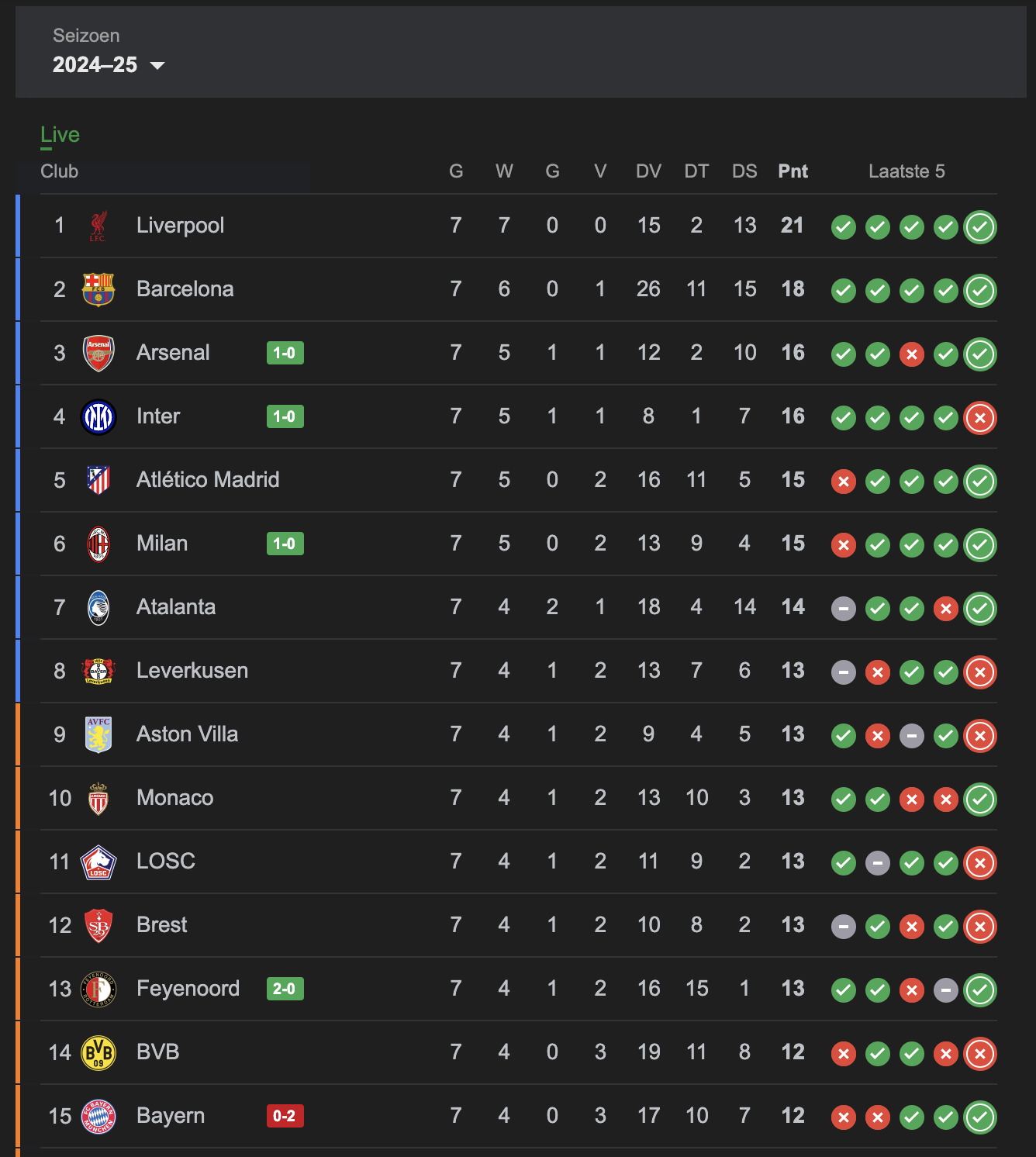Click the BVB club crest
The image size is (1036, 1157).
98,1052
